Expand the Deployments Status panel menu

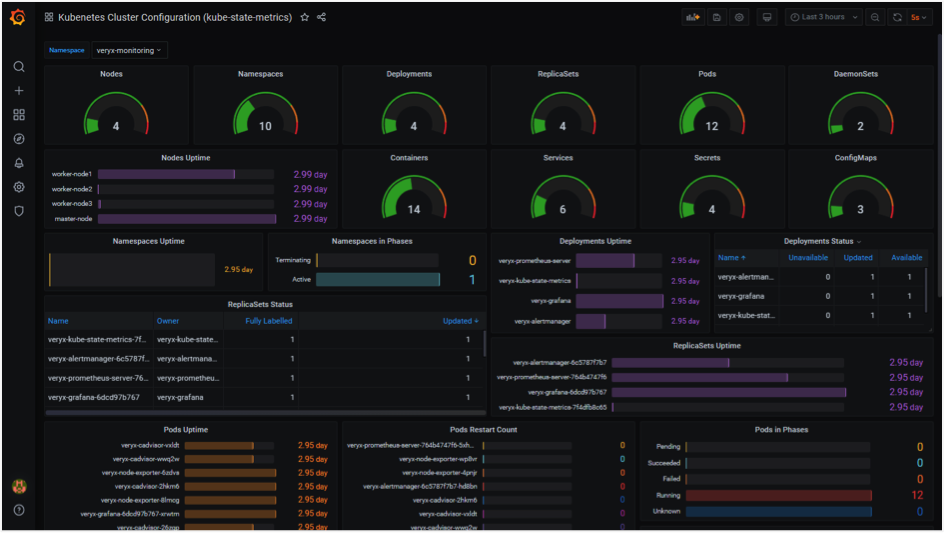[859, 242]
